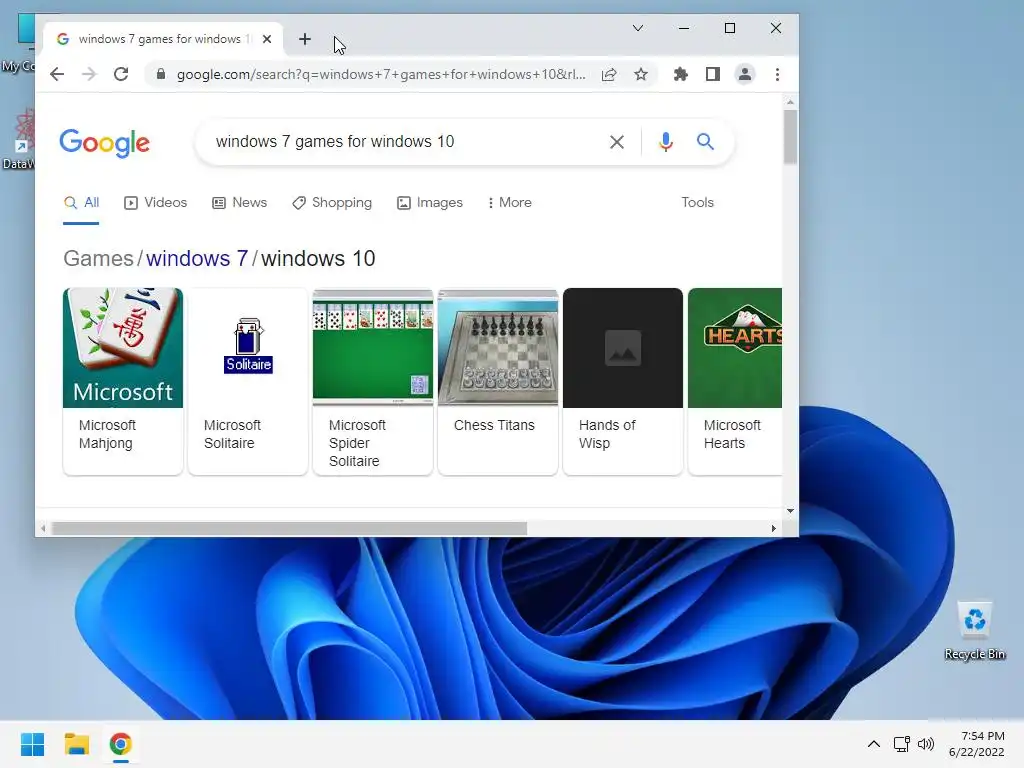Viewport: 1024px width, 768px height.
Task: Click the 'Microsoft Mahjong' title text
Action: point(107,434)
